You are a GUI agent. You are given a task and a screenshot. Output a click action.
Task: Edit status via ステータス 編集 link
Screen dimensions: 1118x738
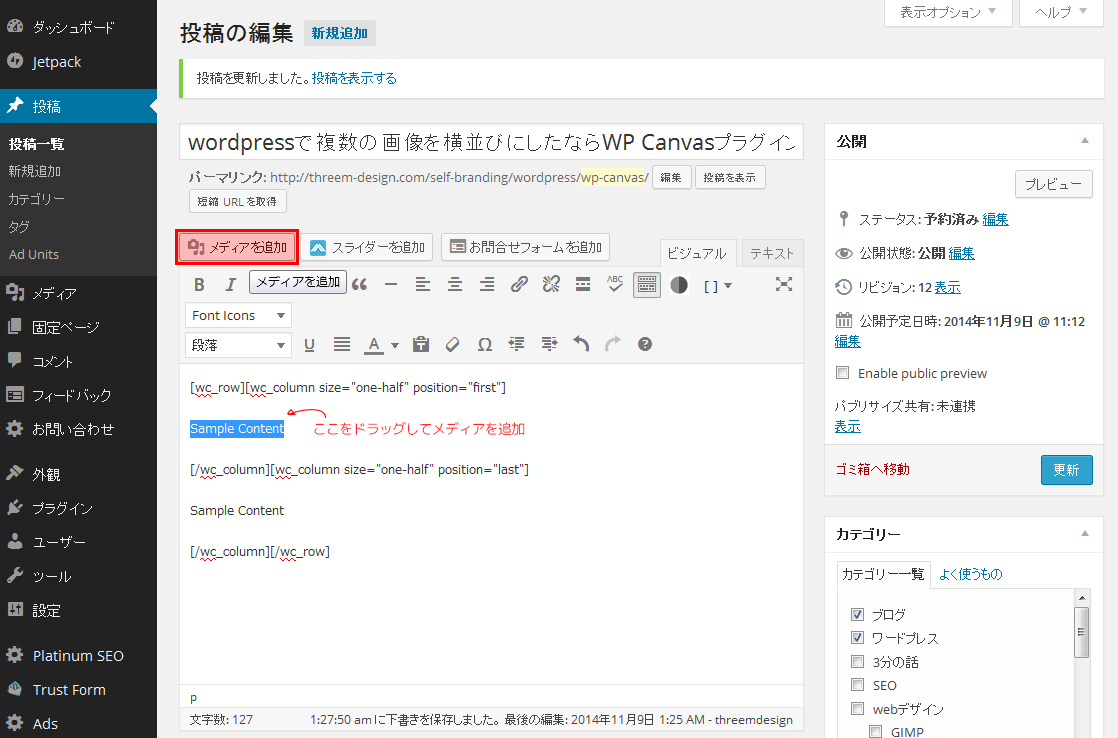pos(995,220)
